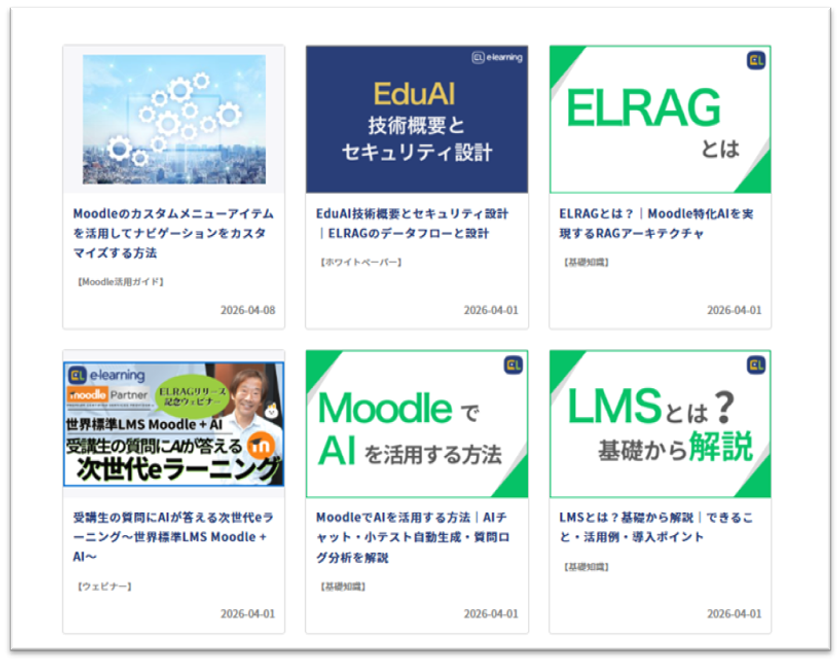Click 【基礎知識】 tag under LMSとは article
This screenshot has height=662, width=840.
click(x=586, y=567)
